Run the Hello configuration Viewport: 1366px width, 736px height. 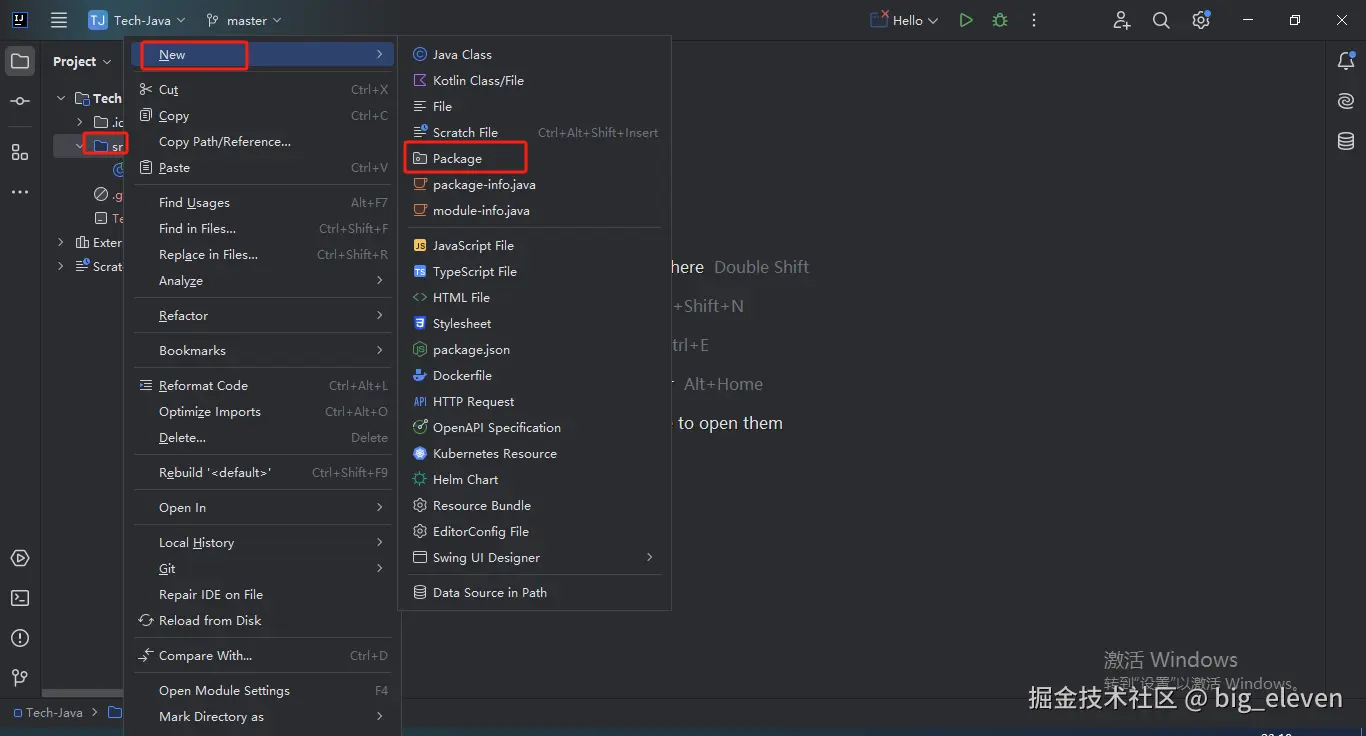coord(966,20)
